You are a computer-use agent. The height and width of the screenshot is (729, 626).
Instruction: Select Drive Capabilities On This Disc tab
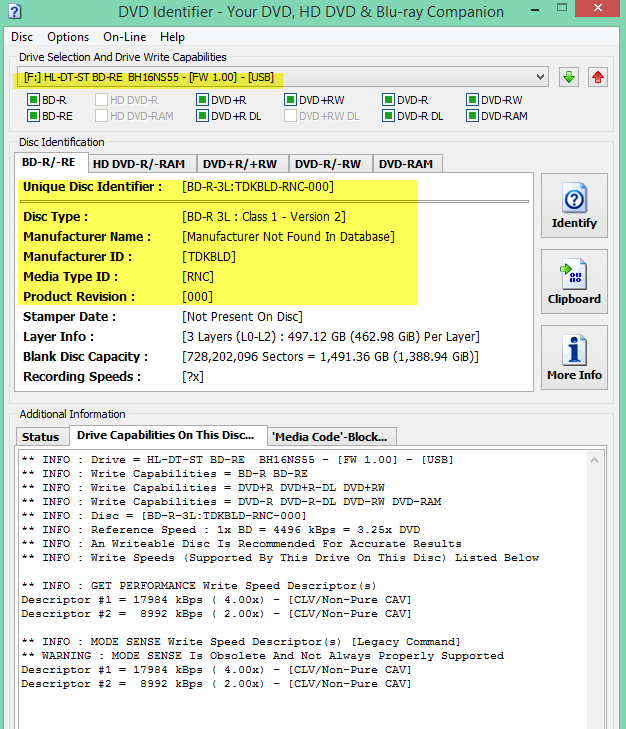click(166, 435)
